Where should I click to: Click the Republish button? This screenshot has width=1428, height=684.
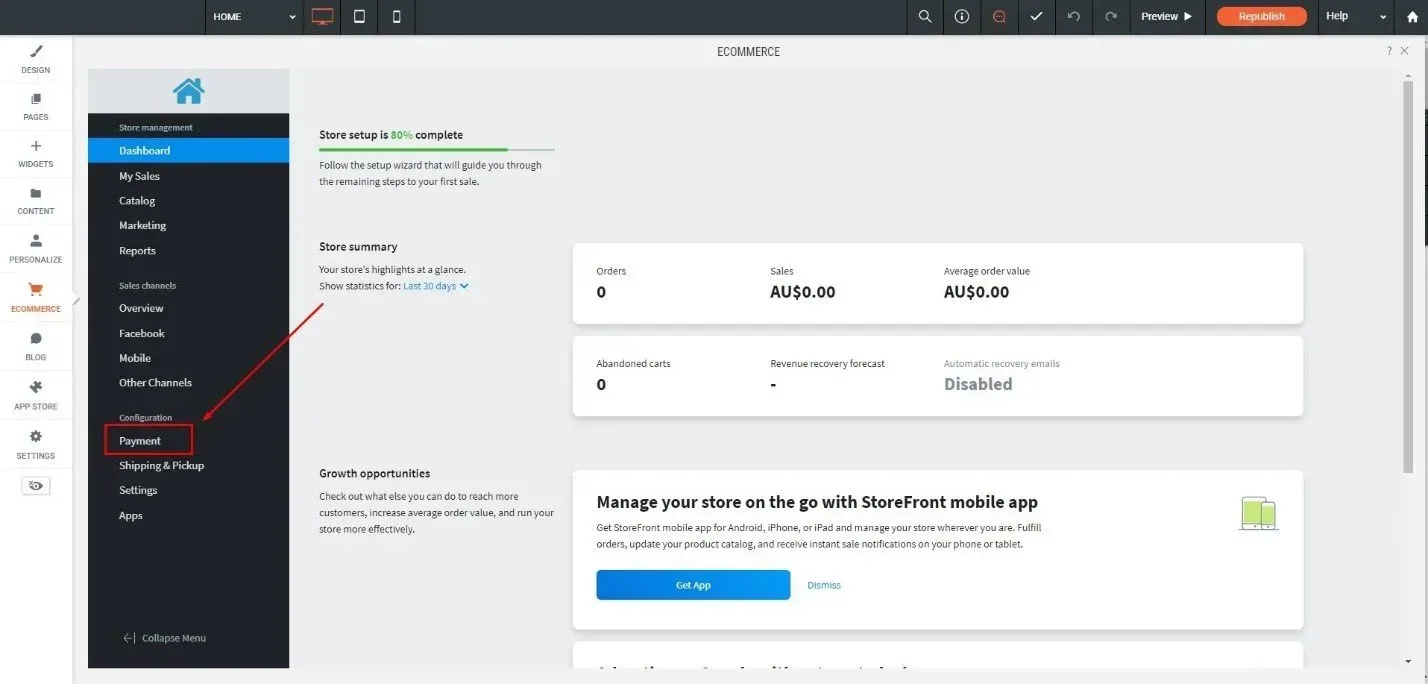coord(1261,17)
